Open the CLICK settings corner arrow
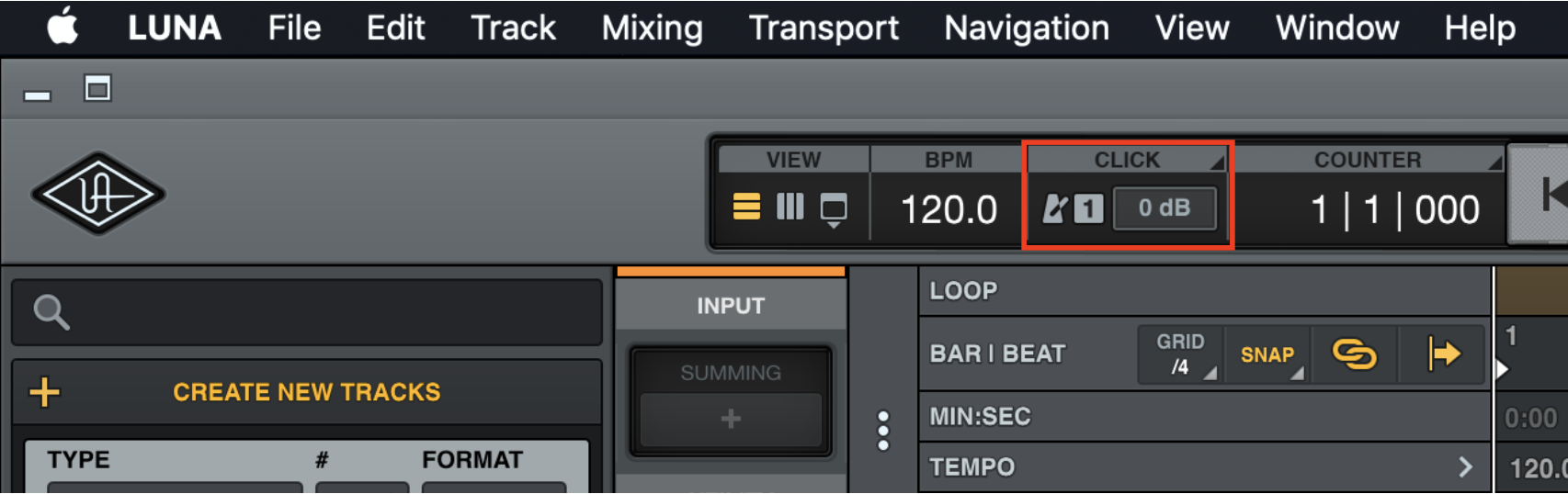This screenshot has width=1568, height=494. [1218, 163]
